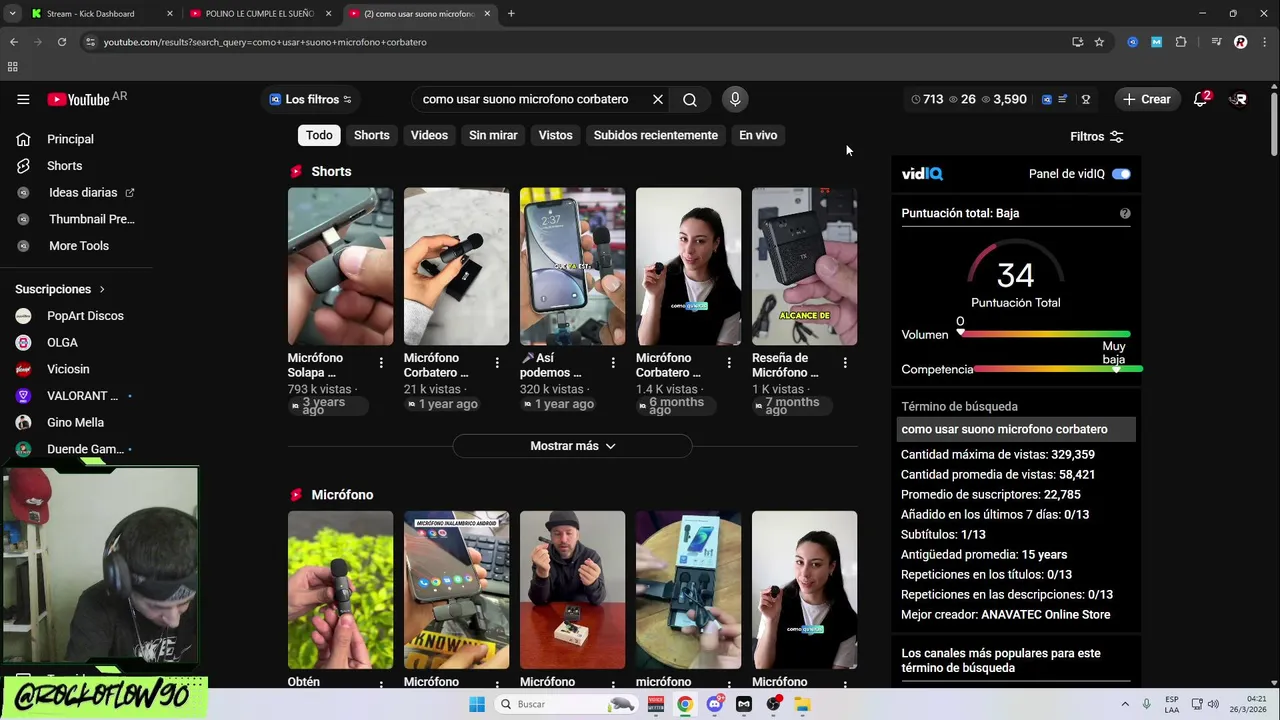Open the Chrome apps grid in bookmarks bar
This screenshot has width=1280, height=720.
[12, 67]
